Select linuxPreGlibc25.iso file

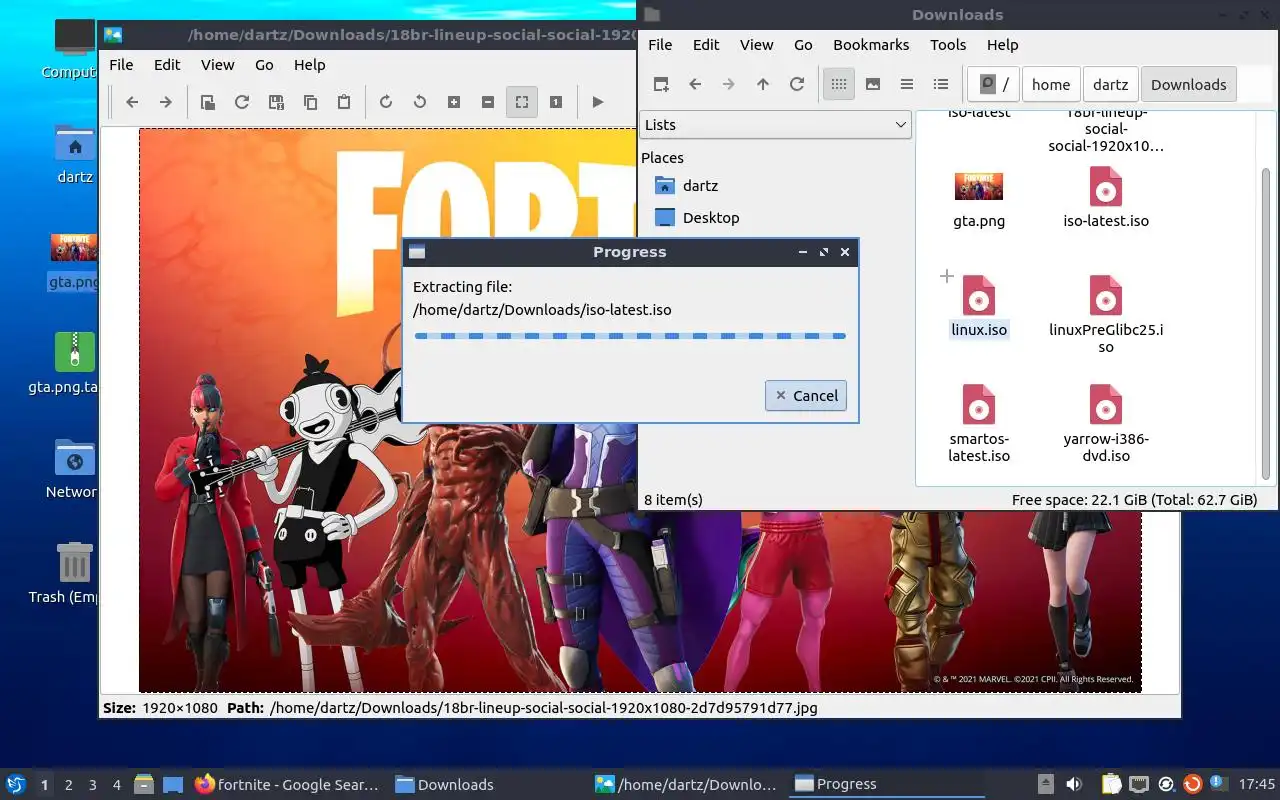point(1106,315)
